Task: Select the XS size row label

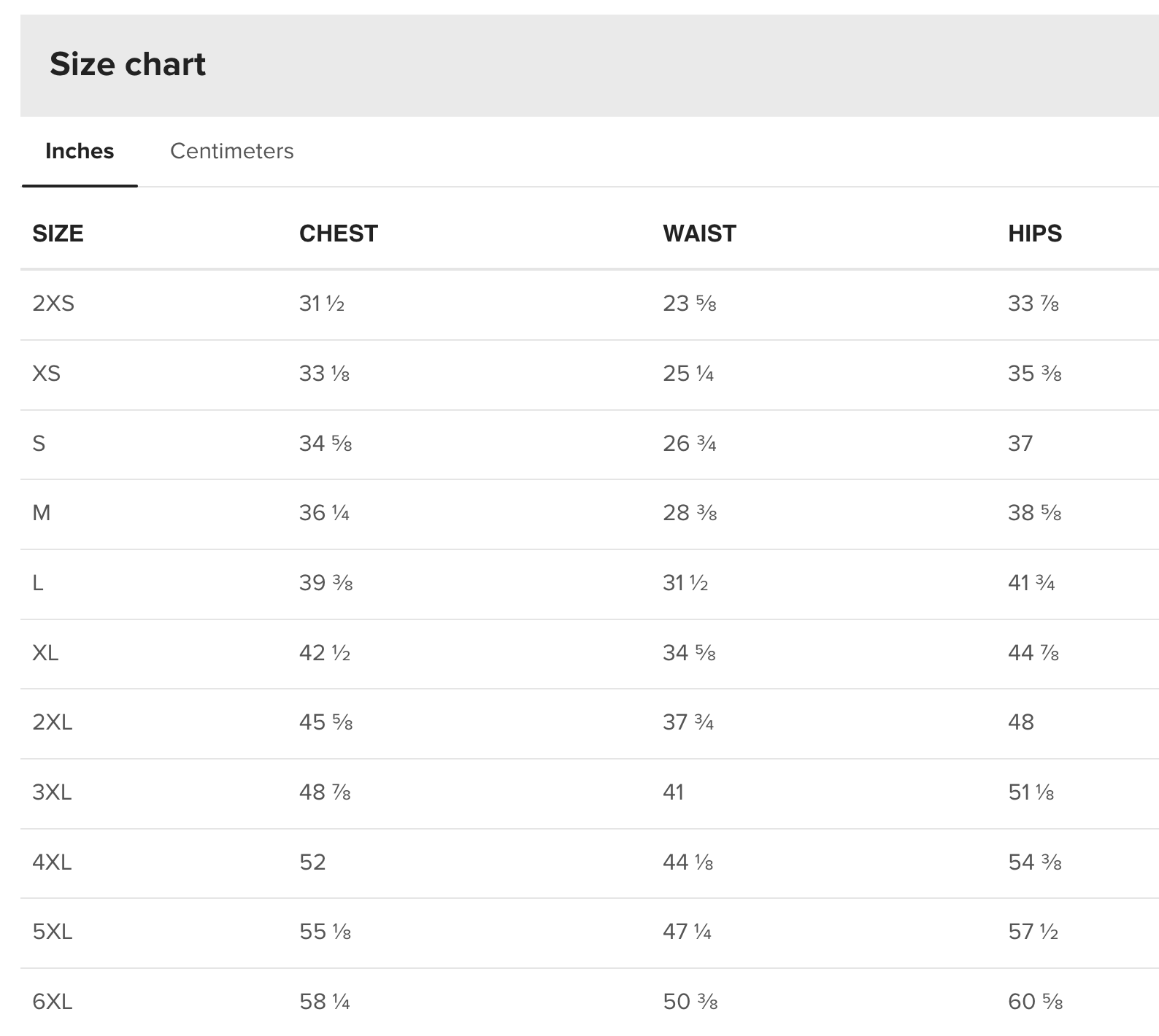Action: [x=46, y=374]
